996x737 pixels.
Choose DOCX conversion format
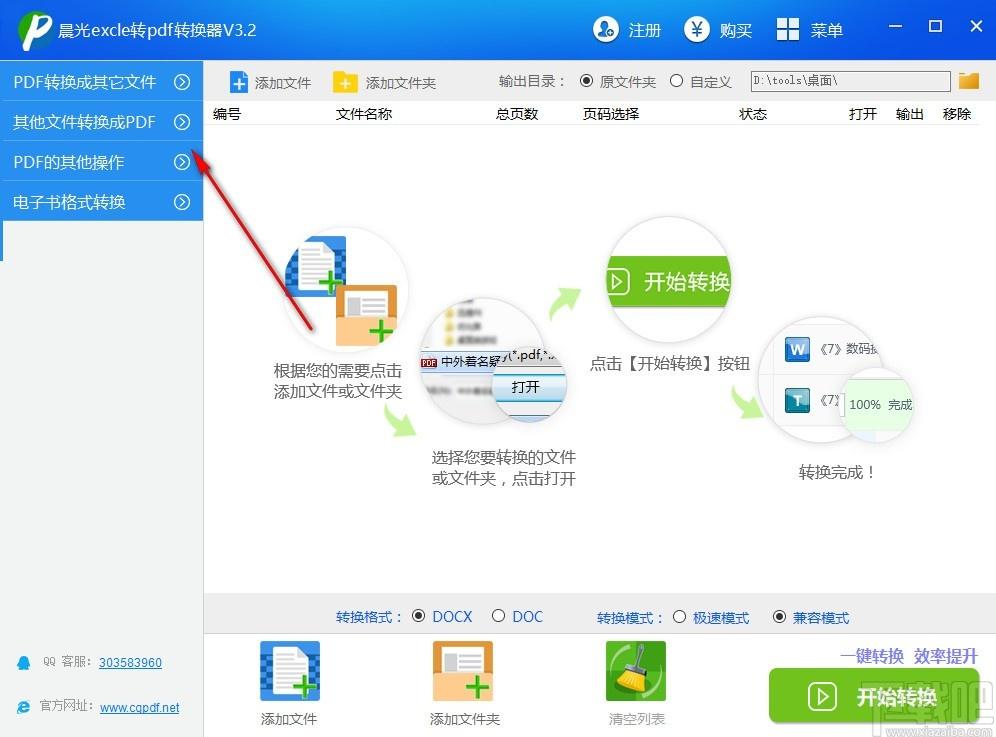418,616
